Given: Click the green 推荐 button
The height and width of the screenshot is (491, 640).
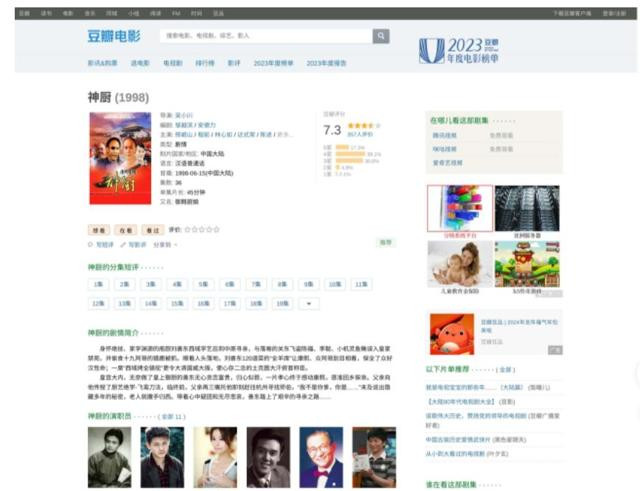Looking at the screenshot, I should [x=386, y=242].
